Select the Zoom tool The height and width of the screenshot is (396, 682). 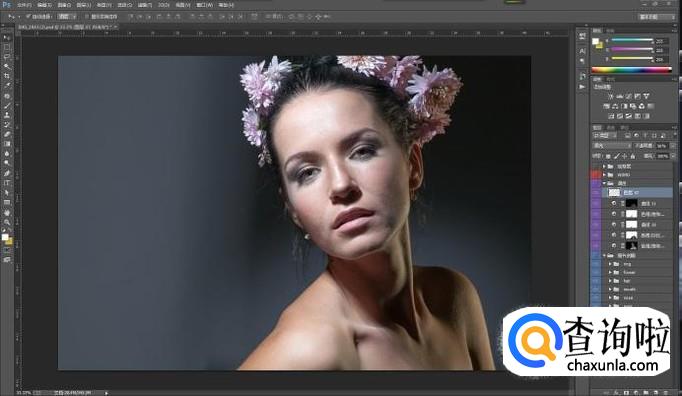(7, 222)
